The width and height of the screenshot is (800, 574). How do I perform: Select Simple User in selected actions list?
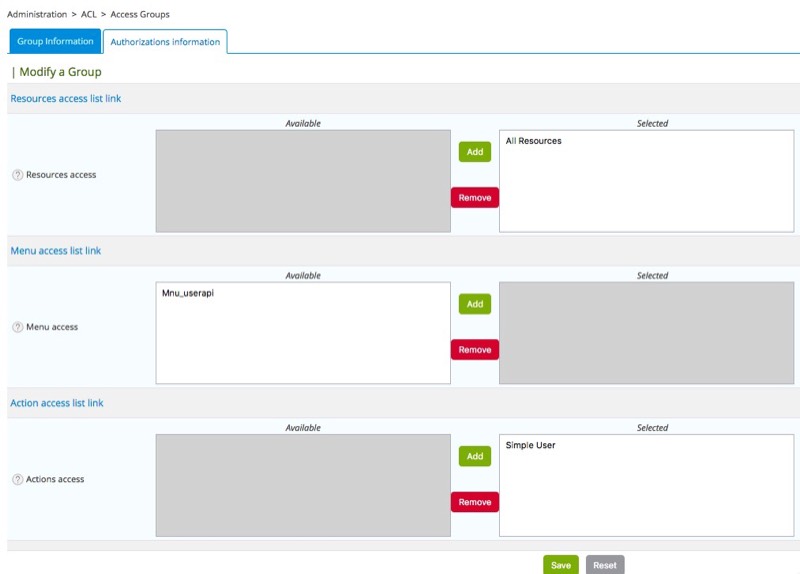pos(530,445)
